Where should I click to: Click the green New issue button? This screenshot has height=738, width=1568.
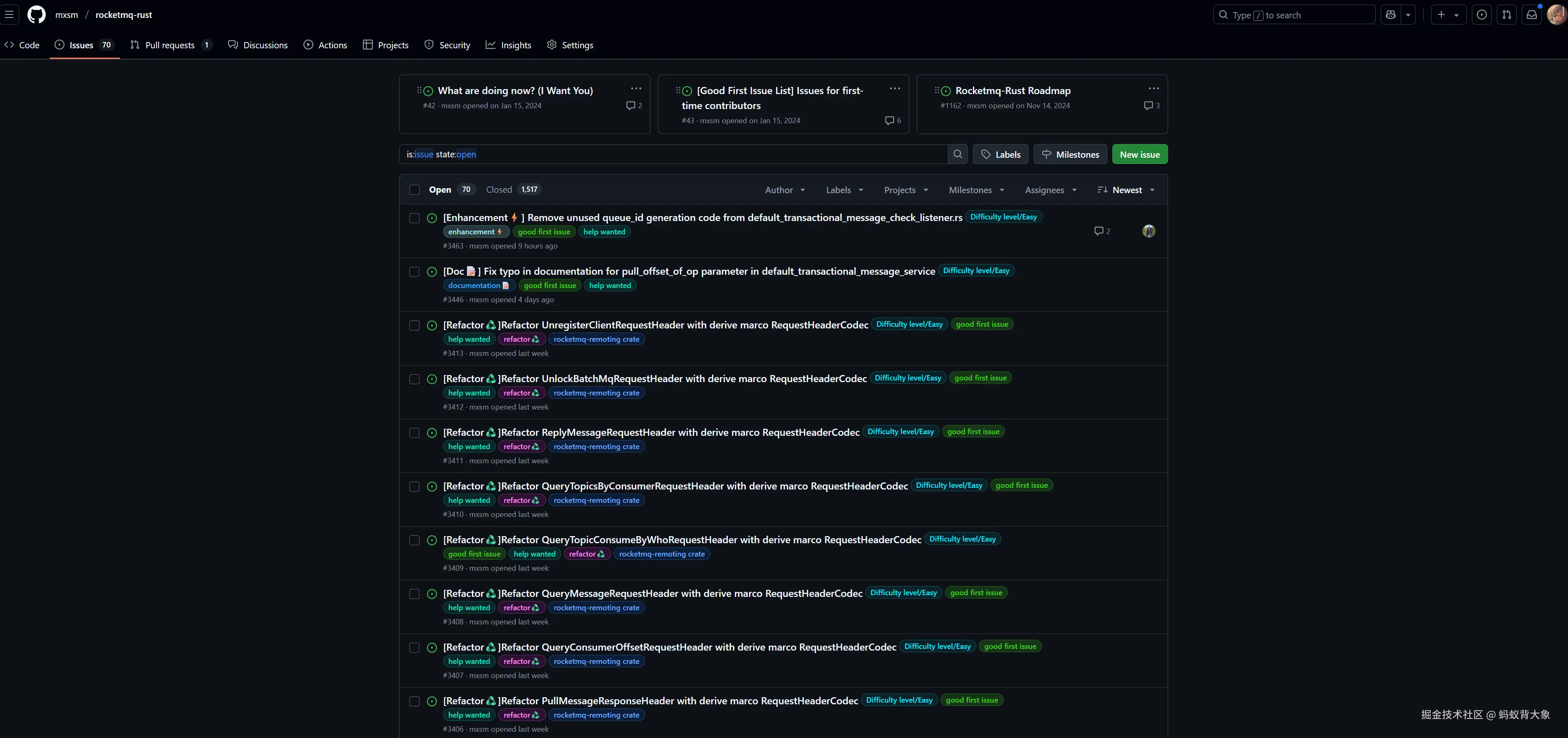[1139, 154]
